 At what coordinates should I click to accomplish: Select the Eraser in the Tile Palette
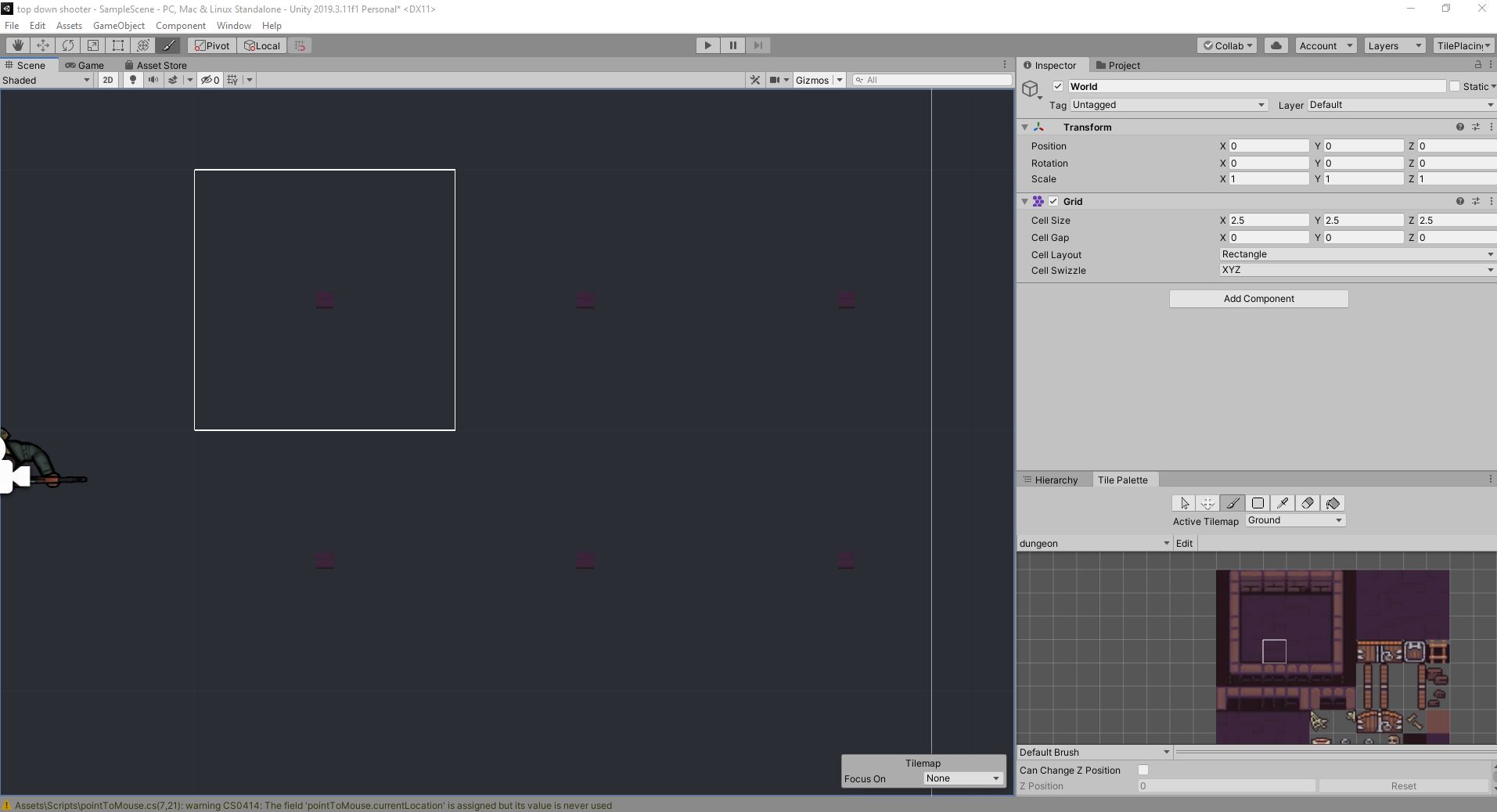tap(1308, 503)
